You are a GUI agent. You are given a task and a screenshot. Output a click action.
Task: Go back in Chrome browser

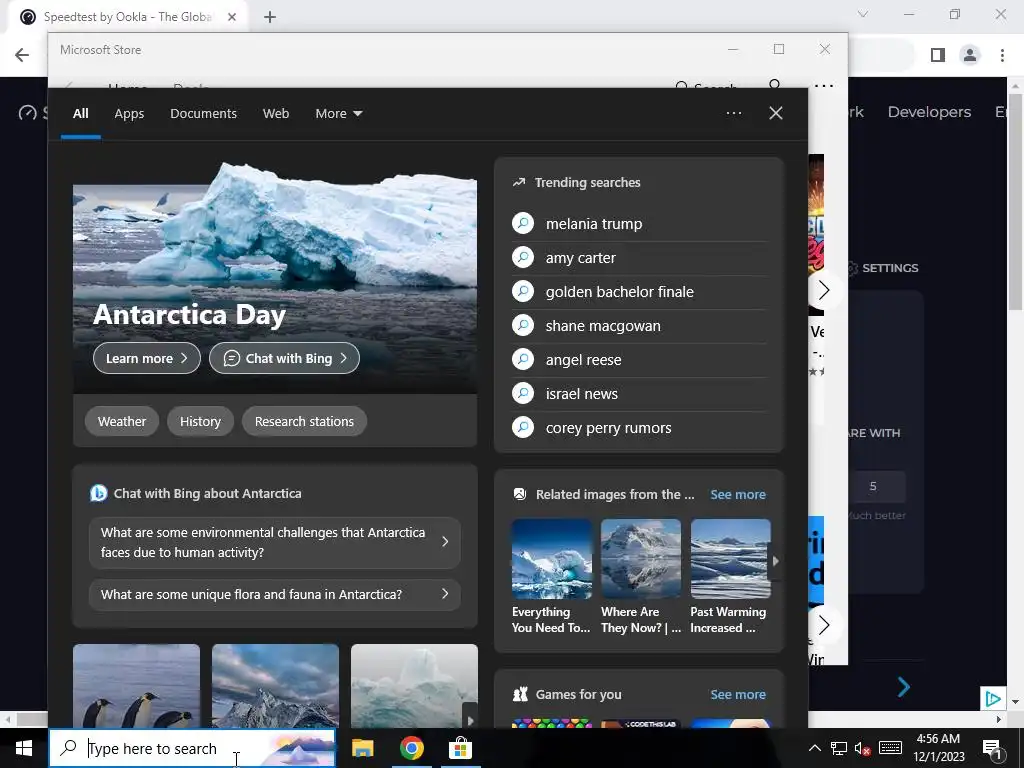(22, 55)
